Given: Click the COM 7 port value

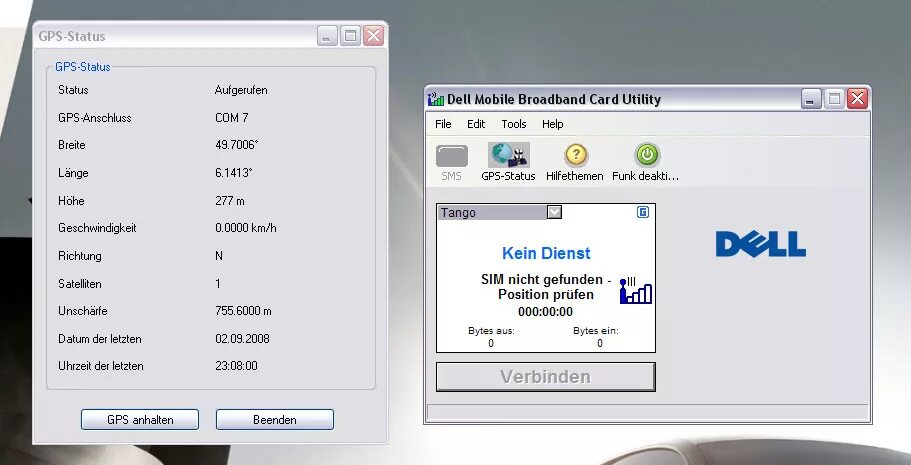Looking at the screenshot, I should (231, 117).
